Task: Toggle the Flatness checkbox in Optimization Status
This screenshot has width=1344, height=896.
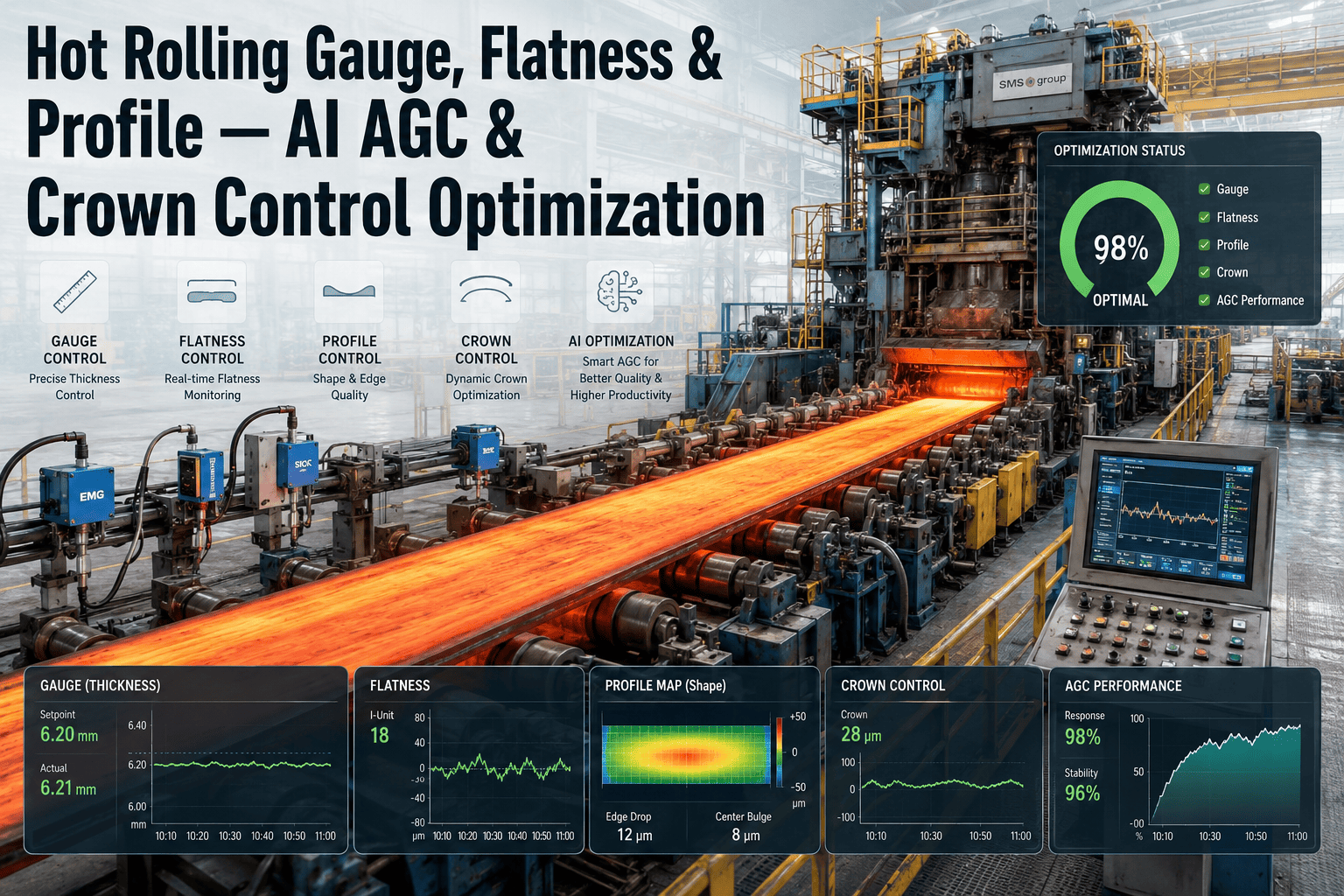Action: (x=1204, y=217)
